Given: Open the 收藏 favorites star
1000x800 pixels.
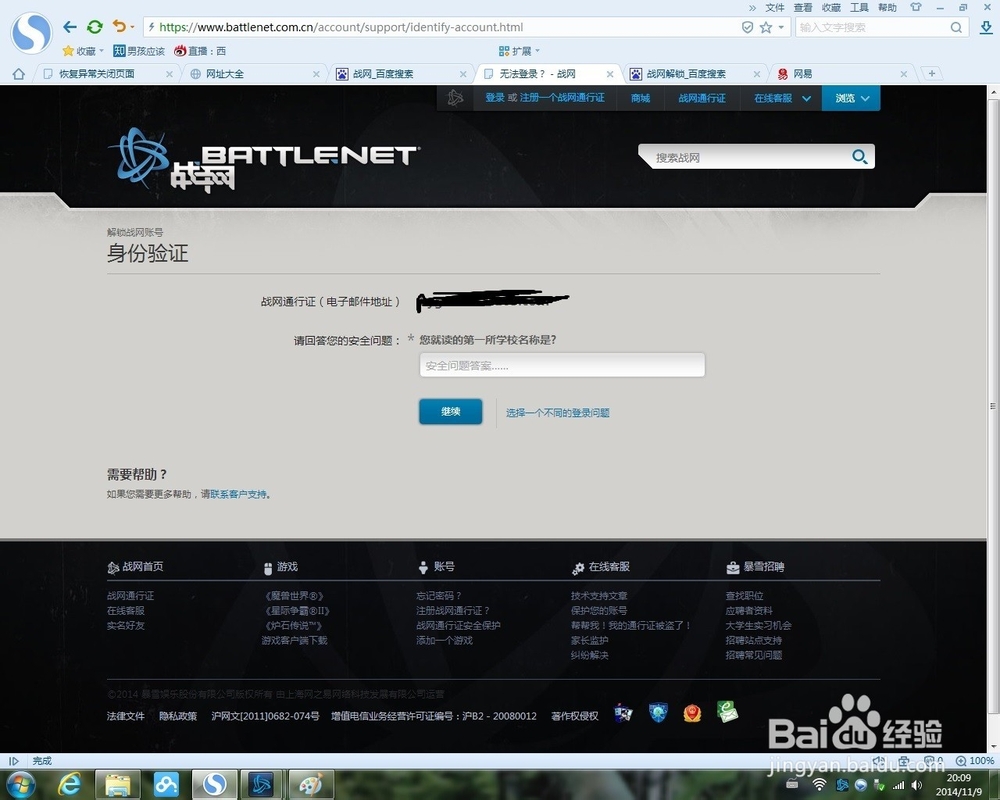Looking at the screenshot, I should [x=68, y=51].
